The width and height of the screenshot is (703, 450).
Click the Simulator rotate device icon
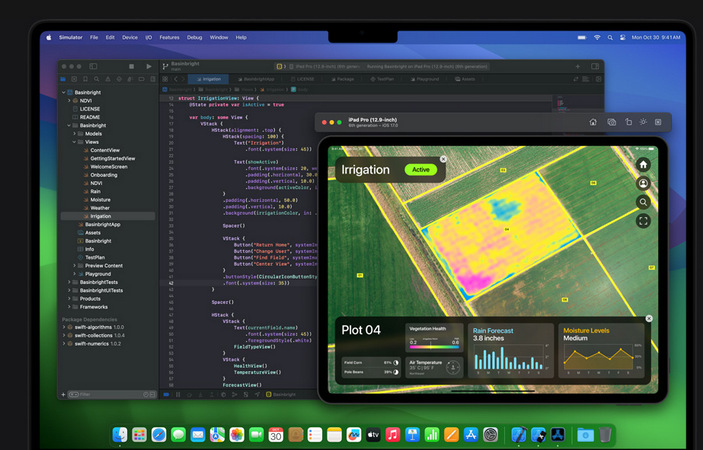pos(628,122)
